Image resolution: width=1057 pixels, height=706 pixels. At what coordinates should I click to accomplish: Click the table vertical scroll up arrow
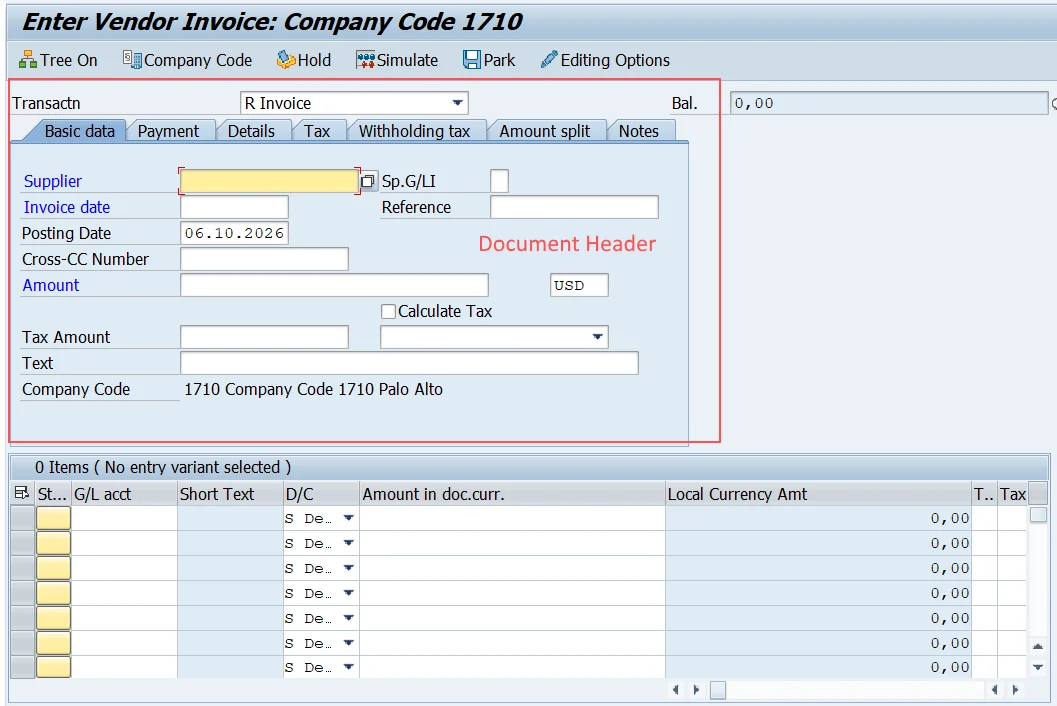[1038, 646]
